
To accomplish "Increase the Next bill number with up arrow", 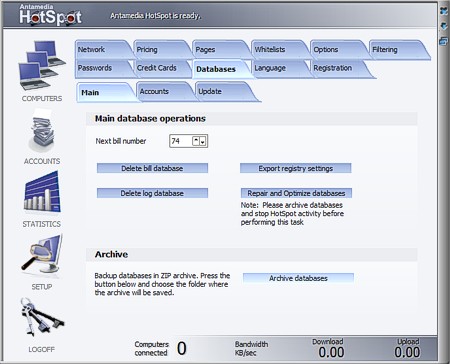I will [x=196, y=141].
